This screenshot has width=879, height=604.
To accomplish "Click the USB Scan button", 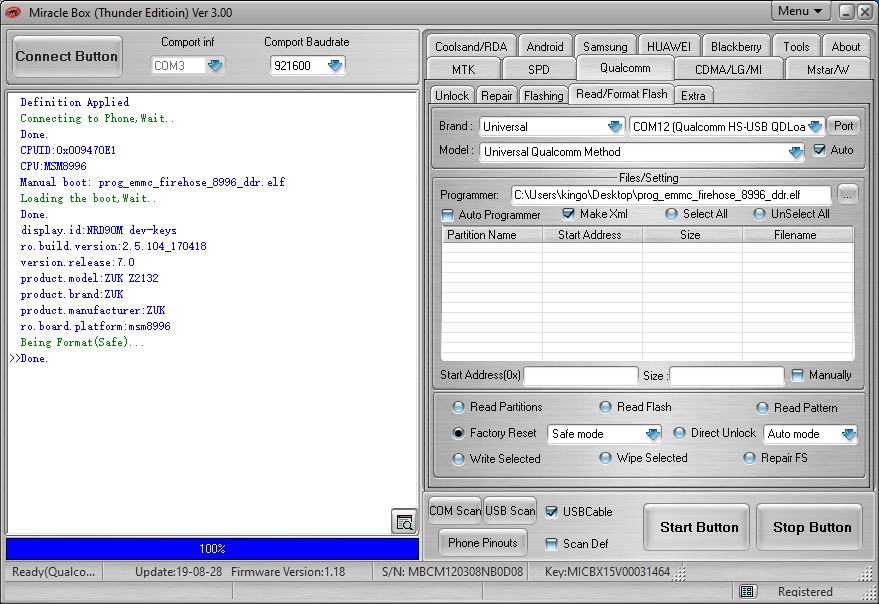I will pyautogui.click(x=510, y=511).
